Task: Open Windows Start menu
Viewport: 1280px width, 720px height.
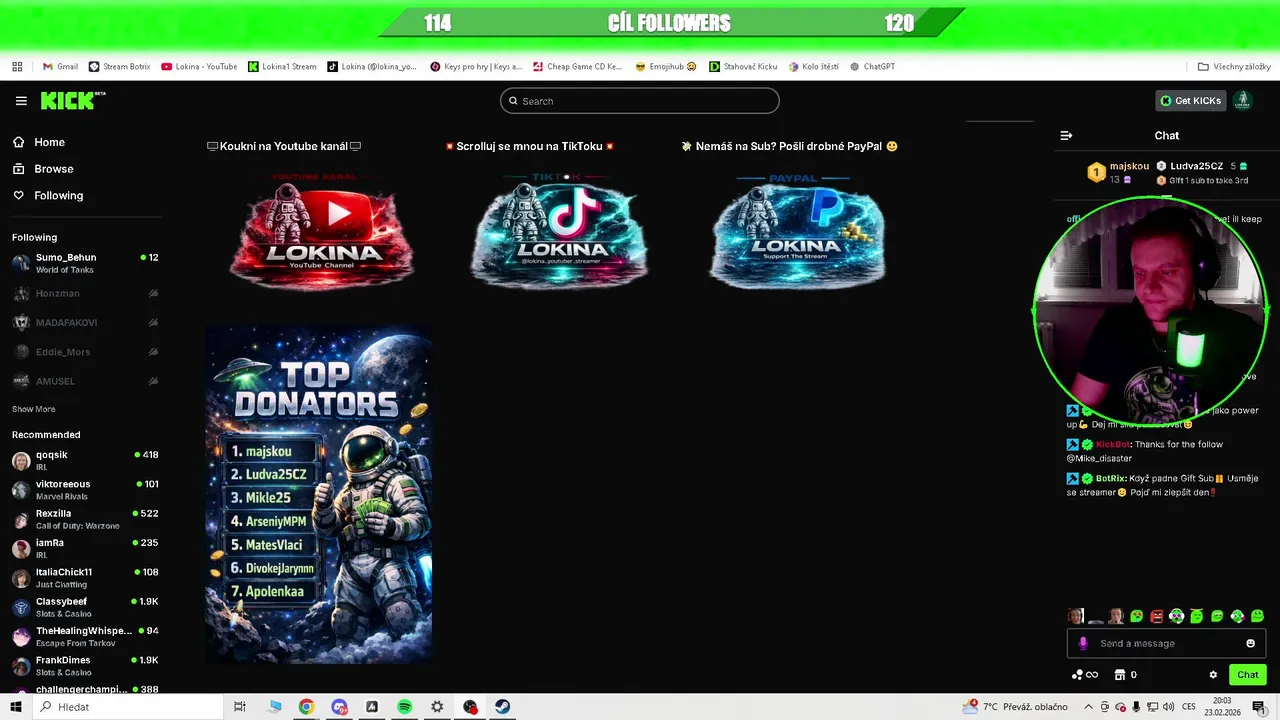Action: tap(15, 707)
